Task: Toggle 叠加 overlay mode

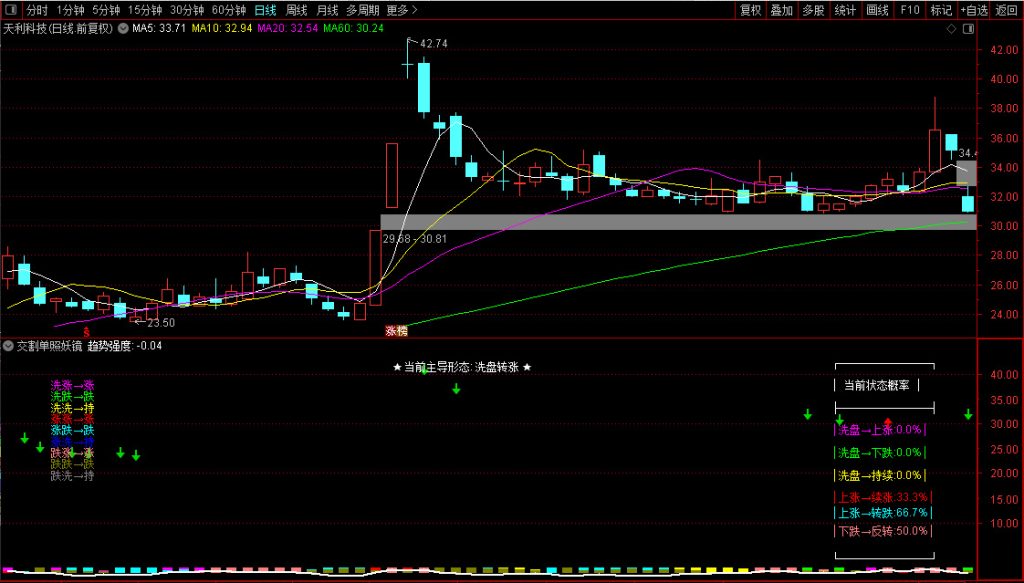Action: (x=782, y=10)
